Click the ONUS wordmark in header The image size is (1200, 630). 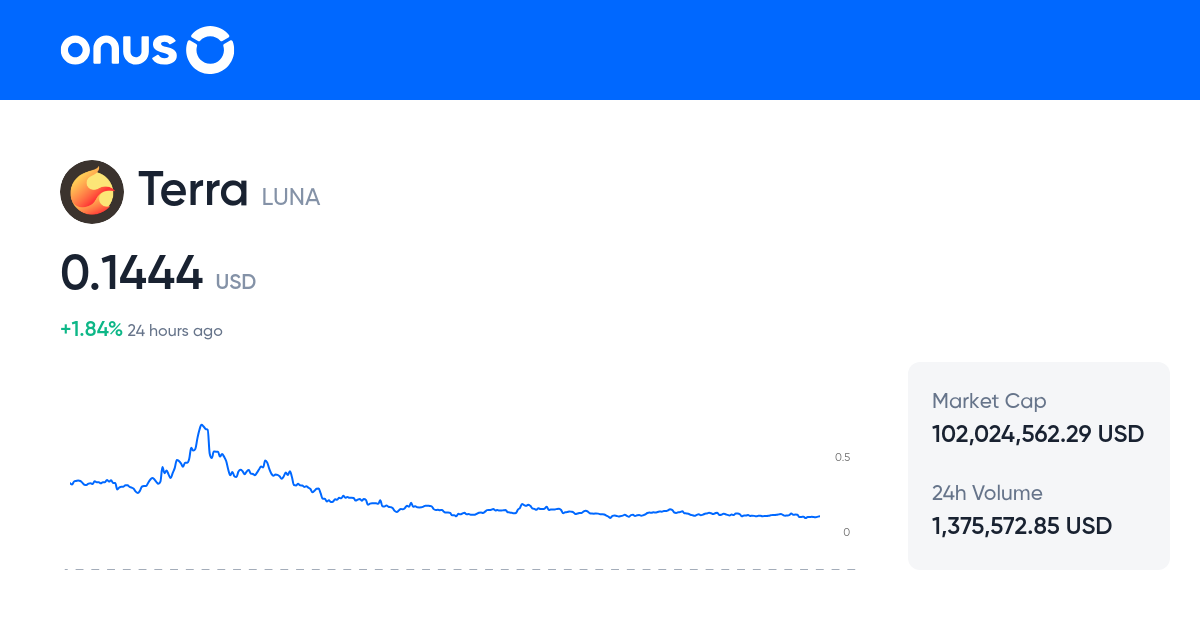(118, 50)
